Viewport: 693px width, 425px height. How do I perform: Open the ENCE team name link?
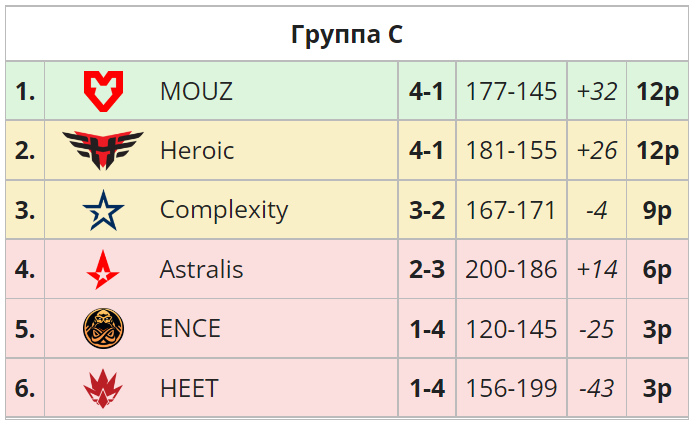(x=190, y=328)
